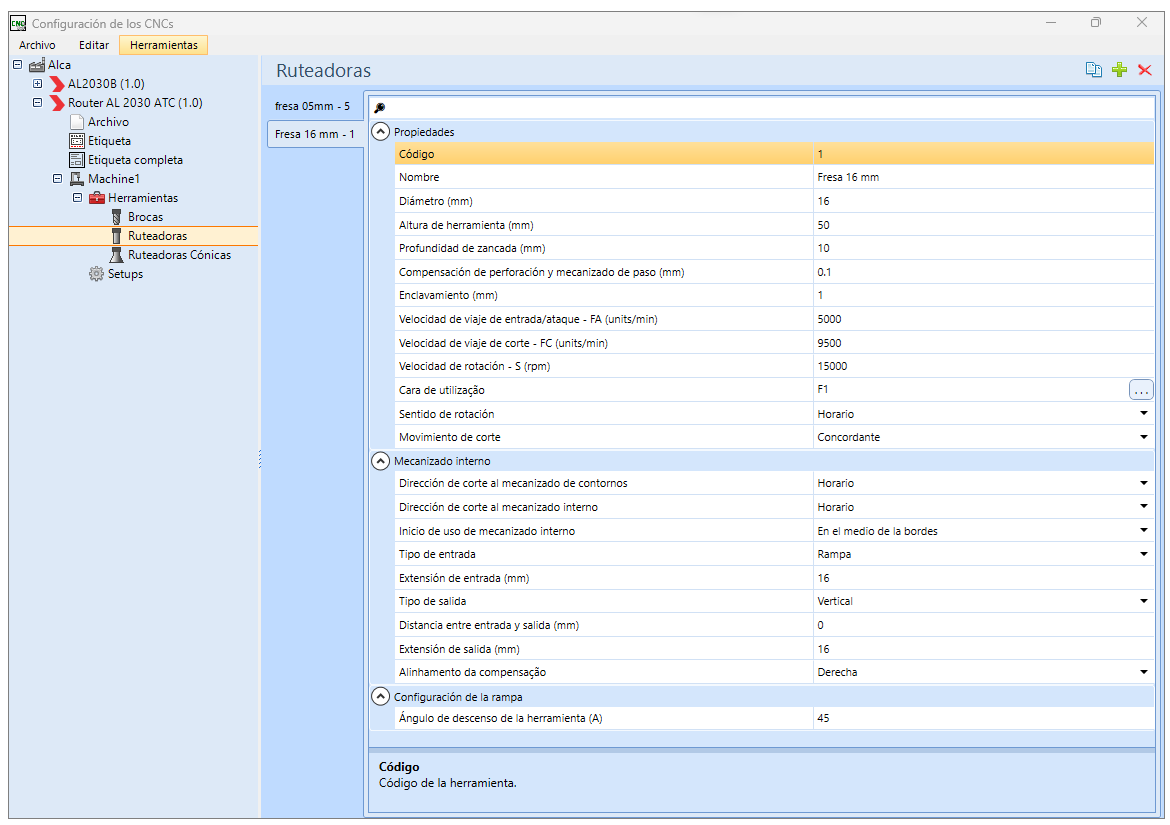Click the red Herramientas toolbox icon
1170x825 pixels.
(x=97, y=198)
